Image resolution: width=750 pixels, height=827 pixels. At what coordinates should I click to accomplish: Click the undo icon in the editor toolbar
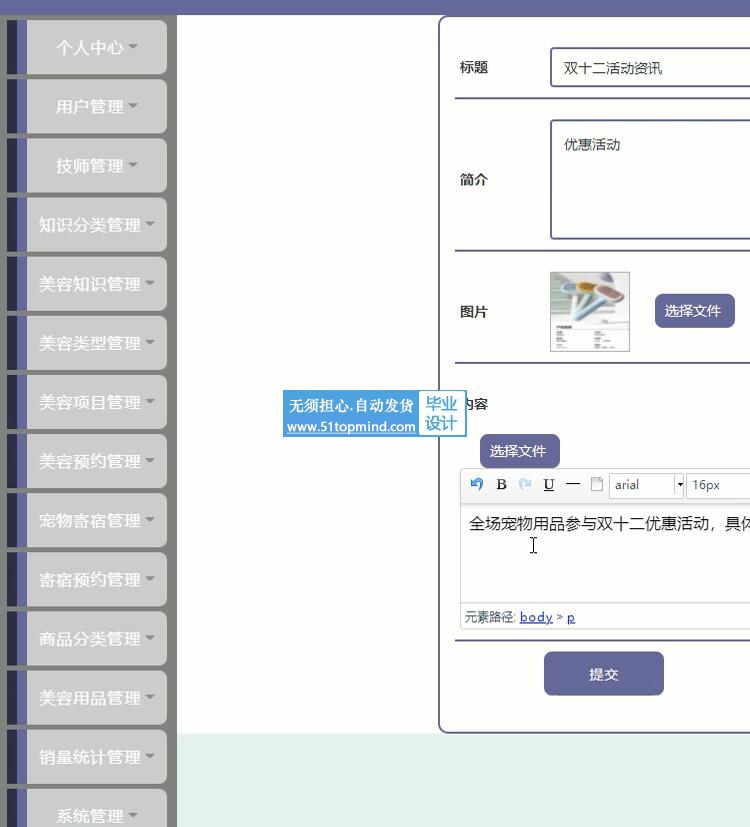[476, 484]
